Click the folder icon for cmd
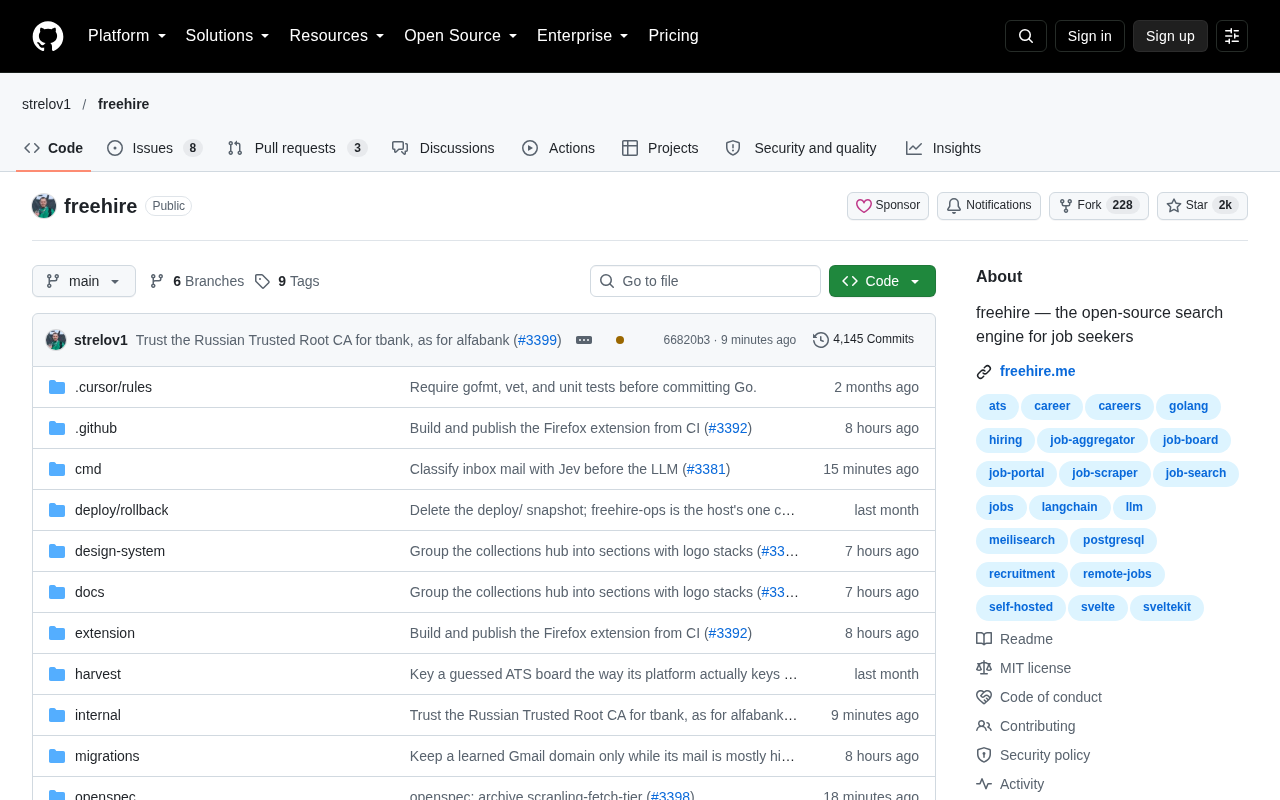This screenshot has width=1280, height=800. 57,469
